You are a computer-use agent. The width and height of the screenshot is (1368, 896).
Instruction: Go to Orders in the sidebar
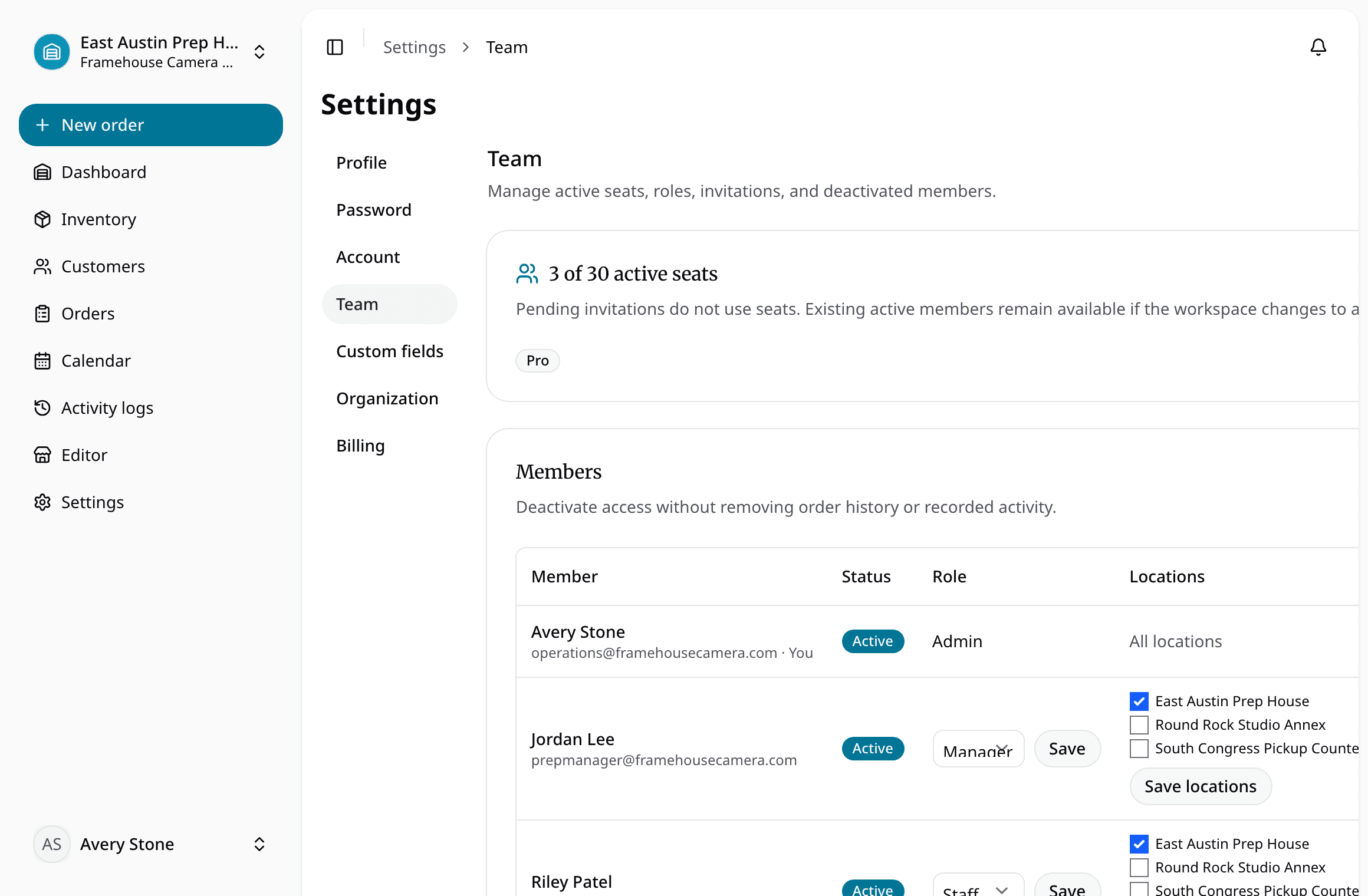pyautogui.click(x=151, y=314)
